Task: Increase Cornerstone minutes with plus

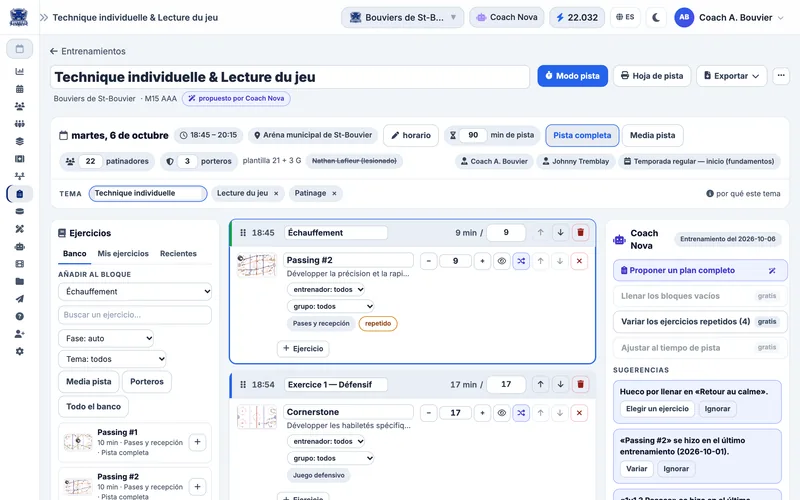Action: [x=482, y=413]
